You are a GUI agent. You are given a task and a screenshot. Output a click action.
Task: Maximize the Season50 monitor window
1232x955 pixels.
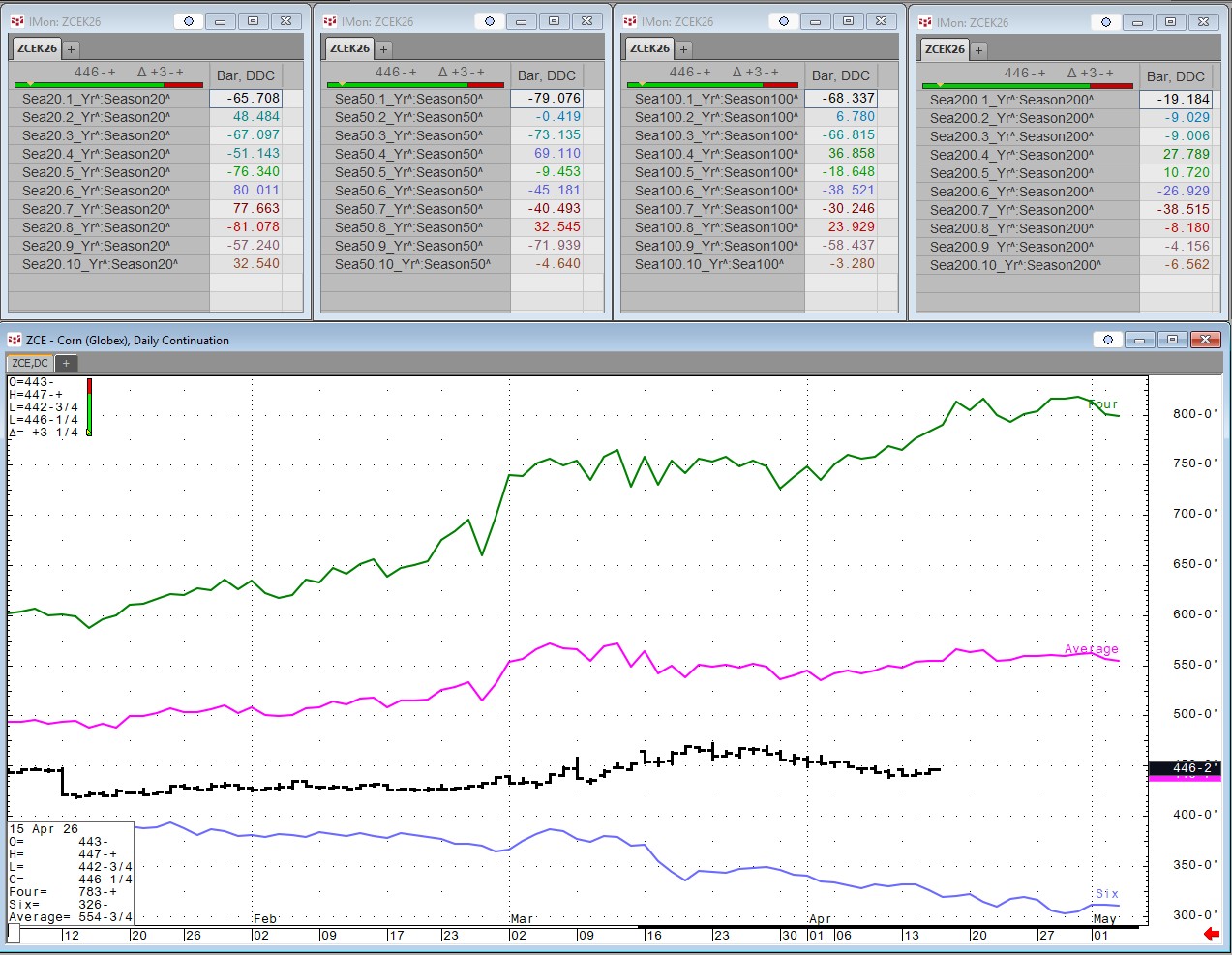[554, 21]
